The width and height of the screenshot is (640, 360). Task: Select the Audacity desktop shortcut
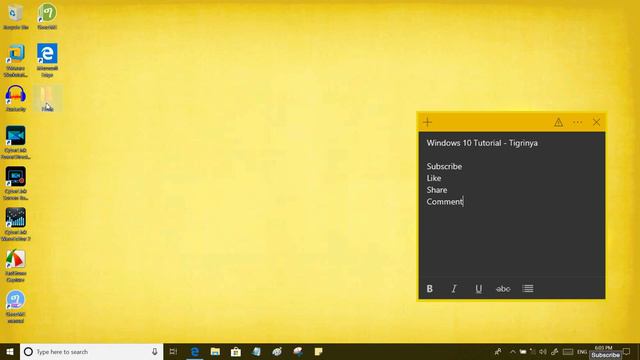(x=16, y=98)
